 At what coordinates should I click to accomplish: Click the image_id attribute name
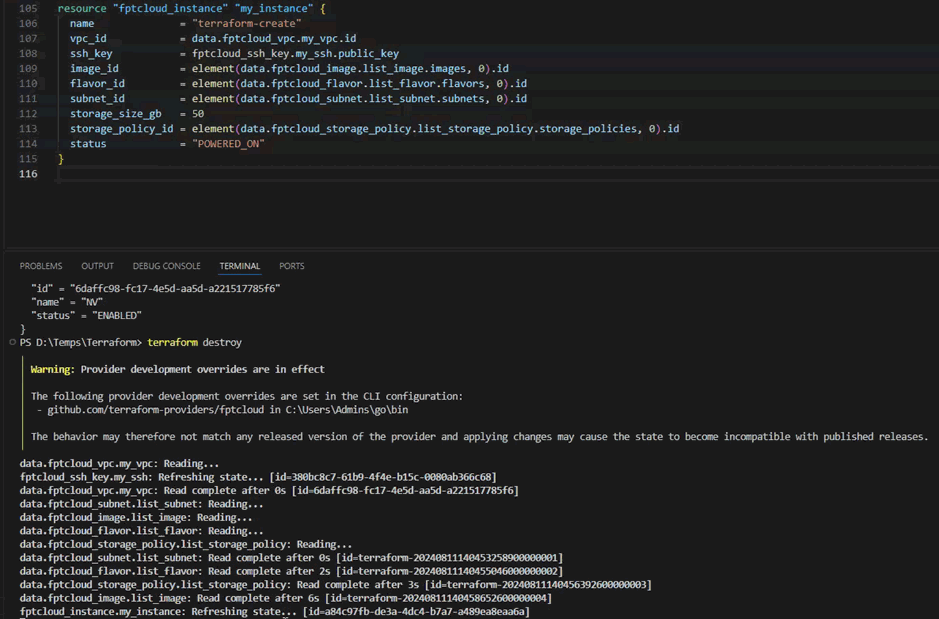(x=94, y=68)
